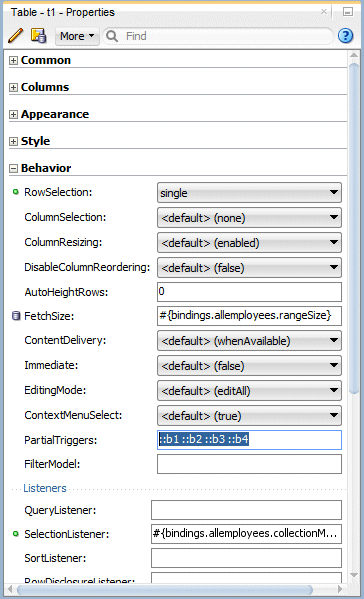The width and height of the screenshot is (364, 599).
Task: Expand the Appearance section
Action: click(13, 115)
